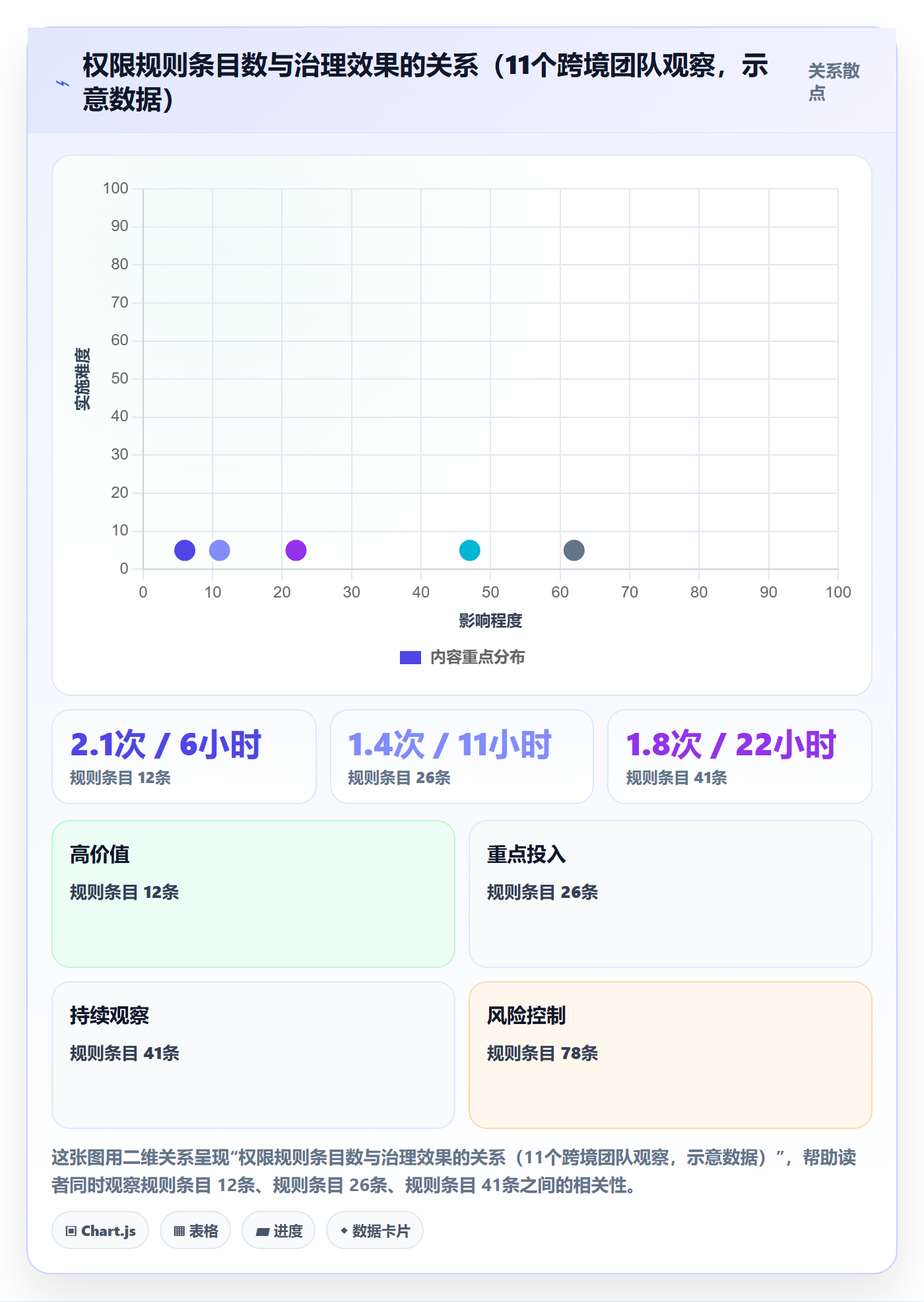Select the cyan scatter point near 47
The width and height of the screenshot is (924, 1302).
(x=470, y=550)
